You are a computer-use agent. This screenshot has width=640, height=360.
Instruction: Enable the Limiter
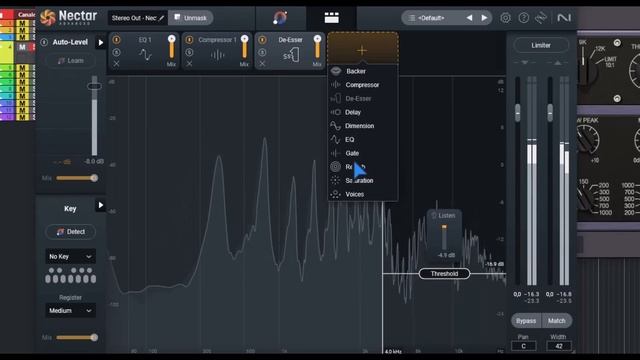[x=541, y=45]
